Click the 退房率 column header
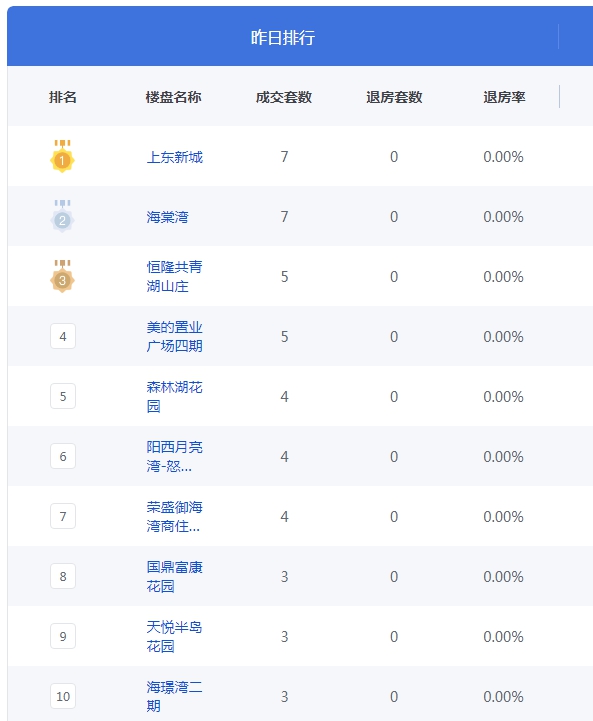 click(504, 97)
